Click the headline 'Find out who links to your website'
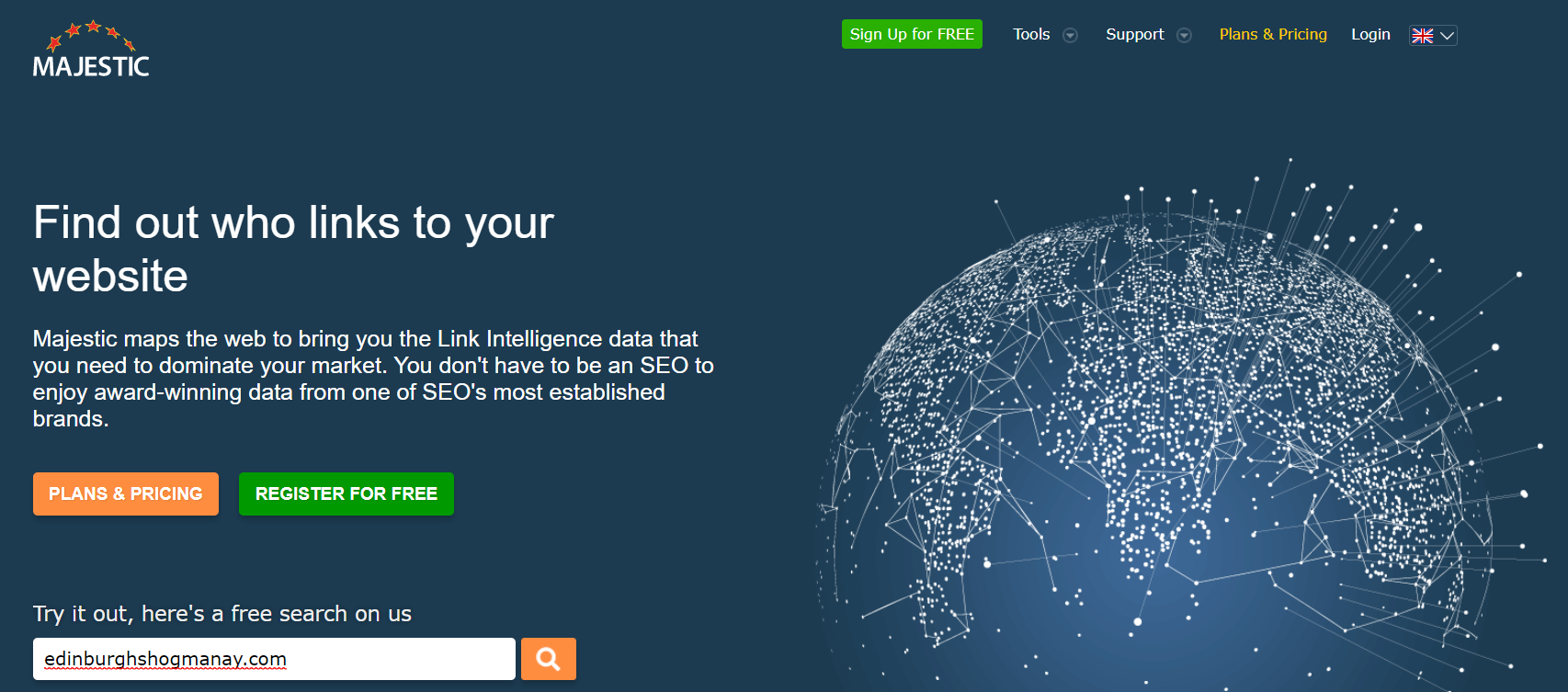The height and width of the screenshot is (692, 1568). [x=293, y=249]
